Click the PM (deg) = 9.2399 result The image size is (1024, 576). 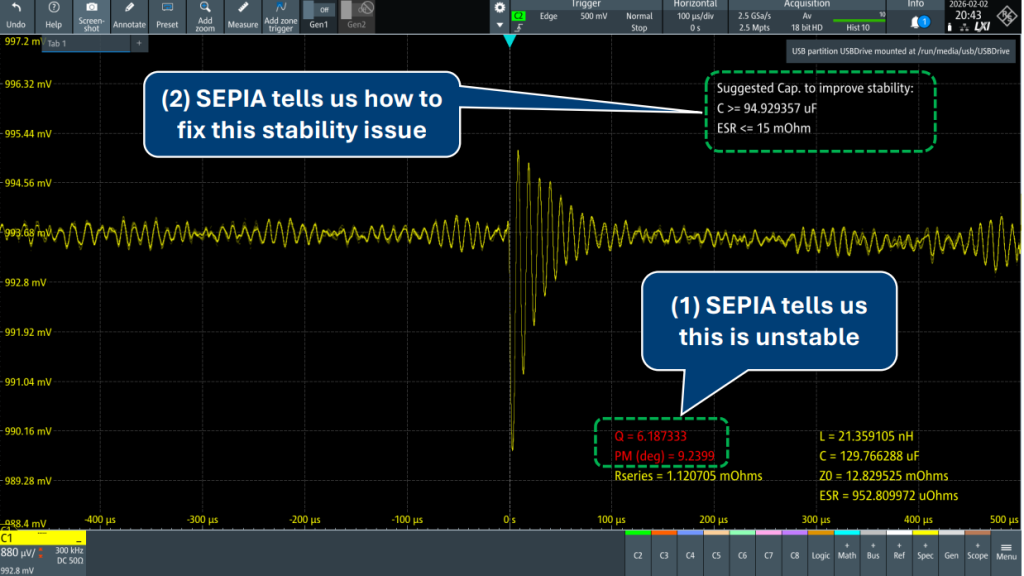tap(664, 456)
